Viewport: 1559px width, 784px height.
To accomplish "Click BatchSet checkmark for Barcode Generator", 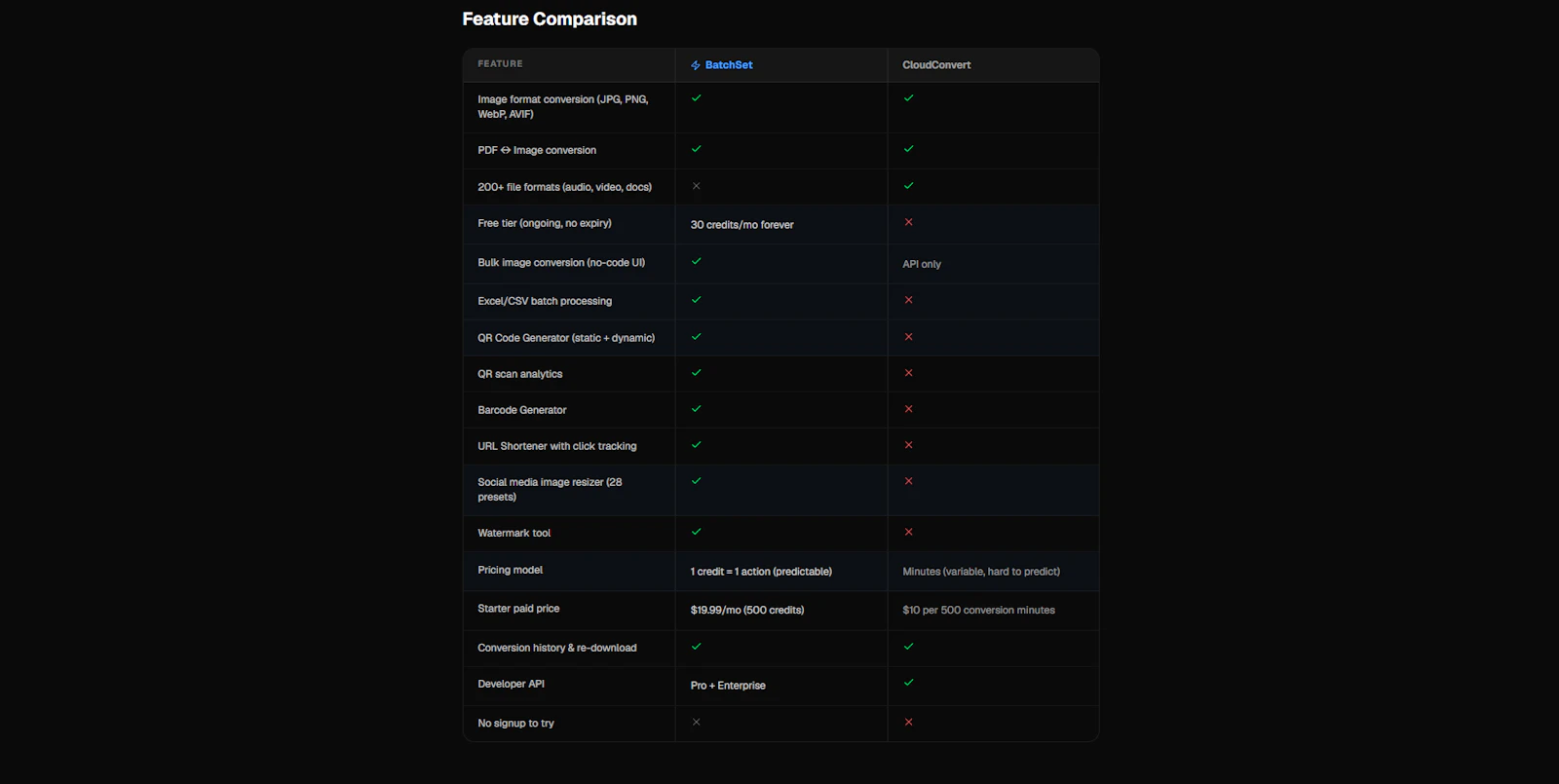I will tap(697, 409).
